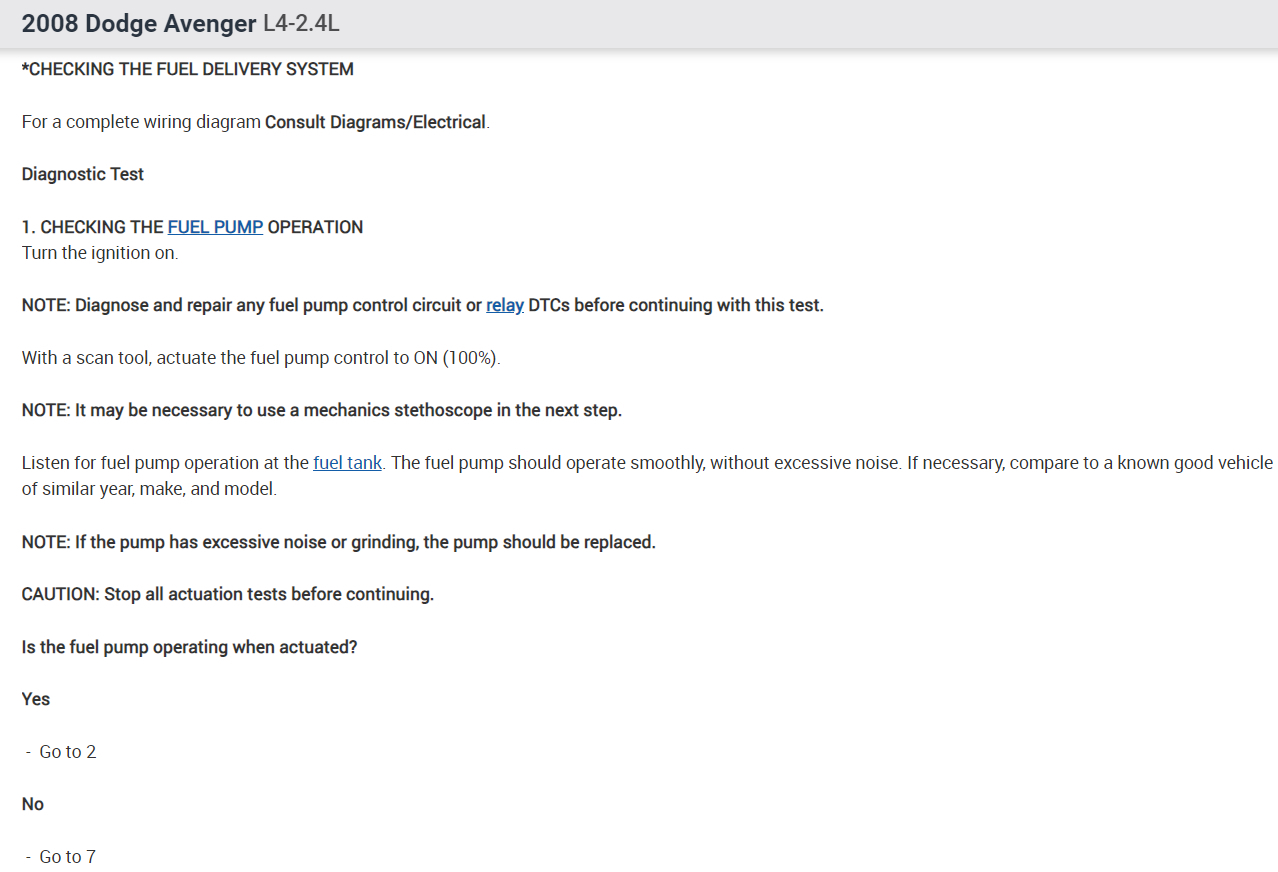Viewport: 1278px width, 872px height.
Task: Click the Go to 2 step
Action: 67,752
